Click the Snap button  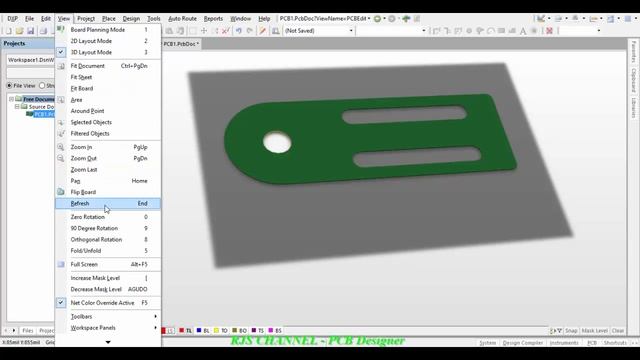click(571, 331)
